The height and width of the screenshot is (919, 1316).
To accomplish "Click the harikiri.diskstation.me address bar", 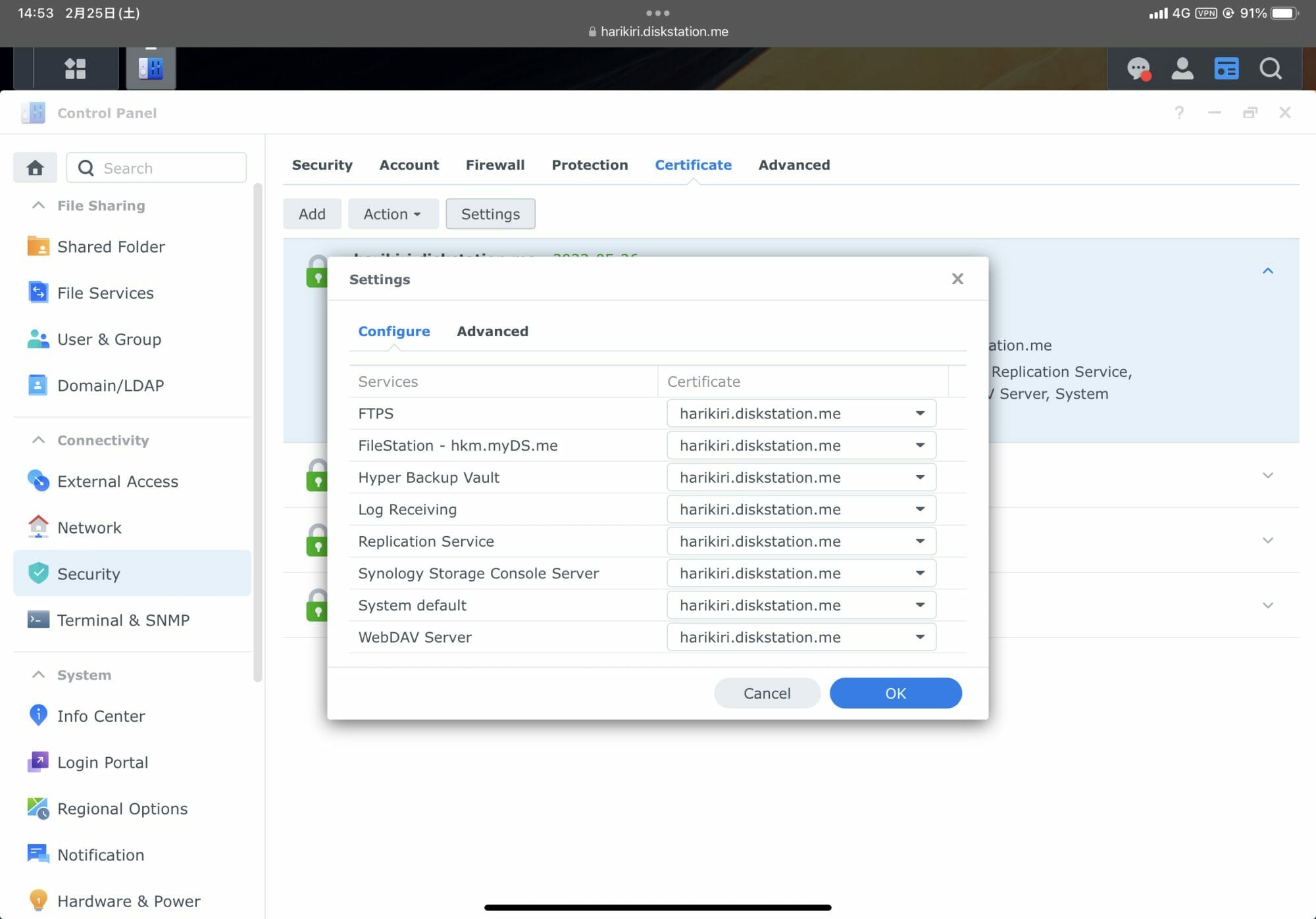I will [x=658, y=32].
